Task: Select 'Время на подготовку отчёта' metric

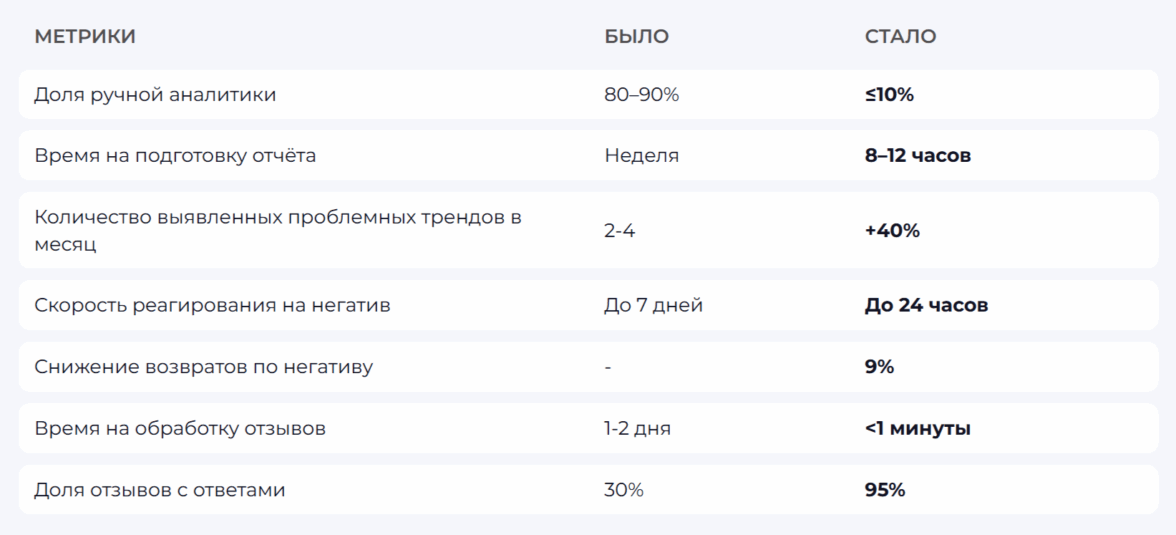Action: click(x=175, y=156)
